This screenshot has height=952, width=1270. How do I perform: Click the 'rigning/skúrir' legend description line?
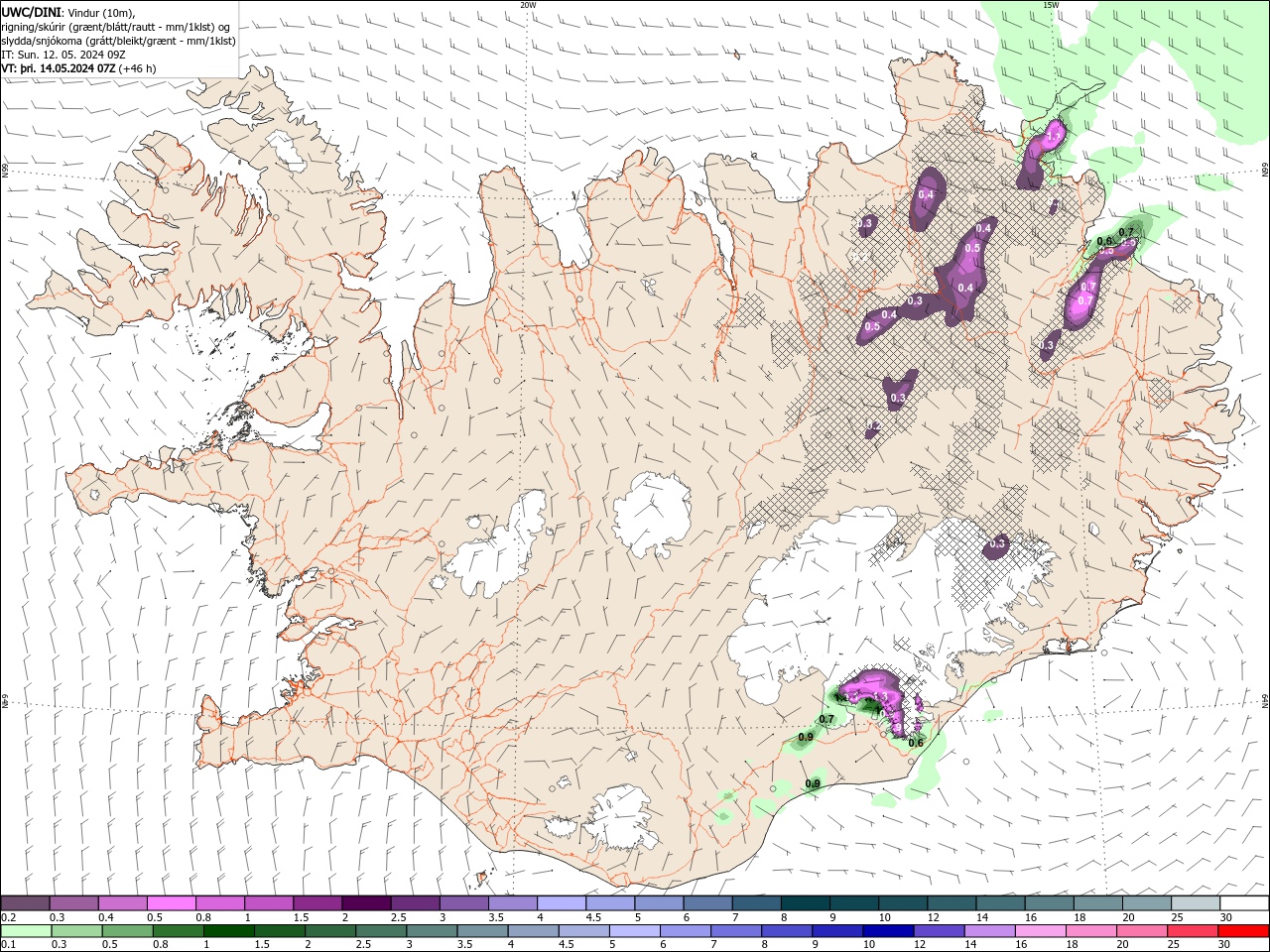point(116,27)
